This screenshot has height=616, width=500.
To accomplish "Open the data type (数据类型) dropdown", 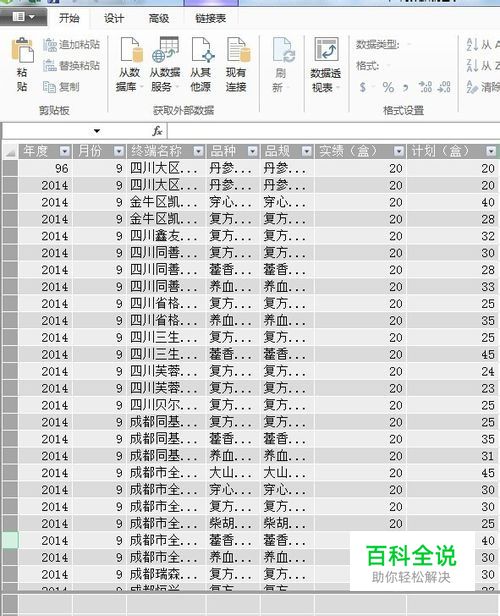I will (409, 44).
